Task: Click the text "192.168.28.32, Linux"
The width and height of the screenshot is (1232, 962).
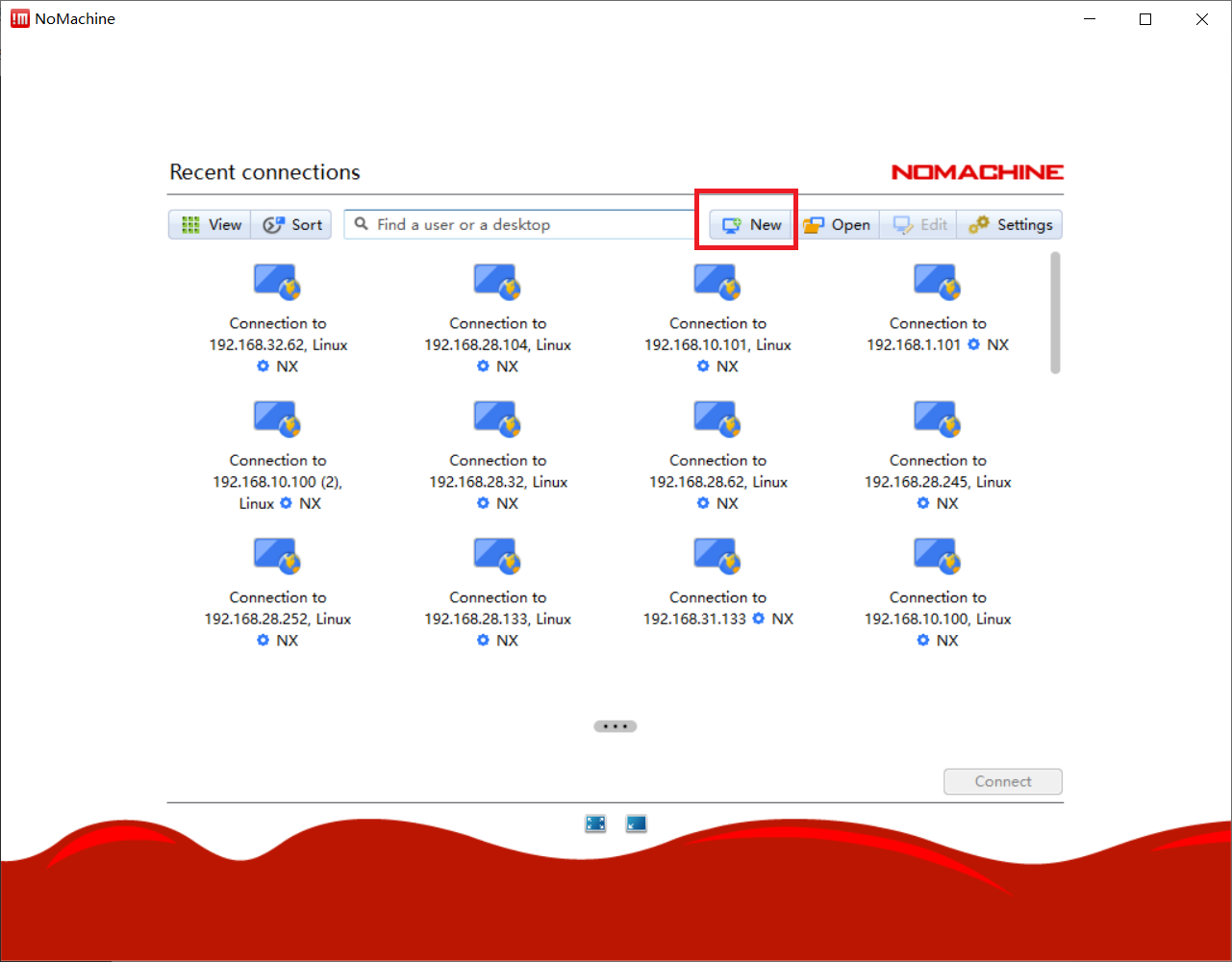Action: point(498,482)
